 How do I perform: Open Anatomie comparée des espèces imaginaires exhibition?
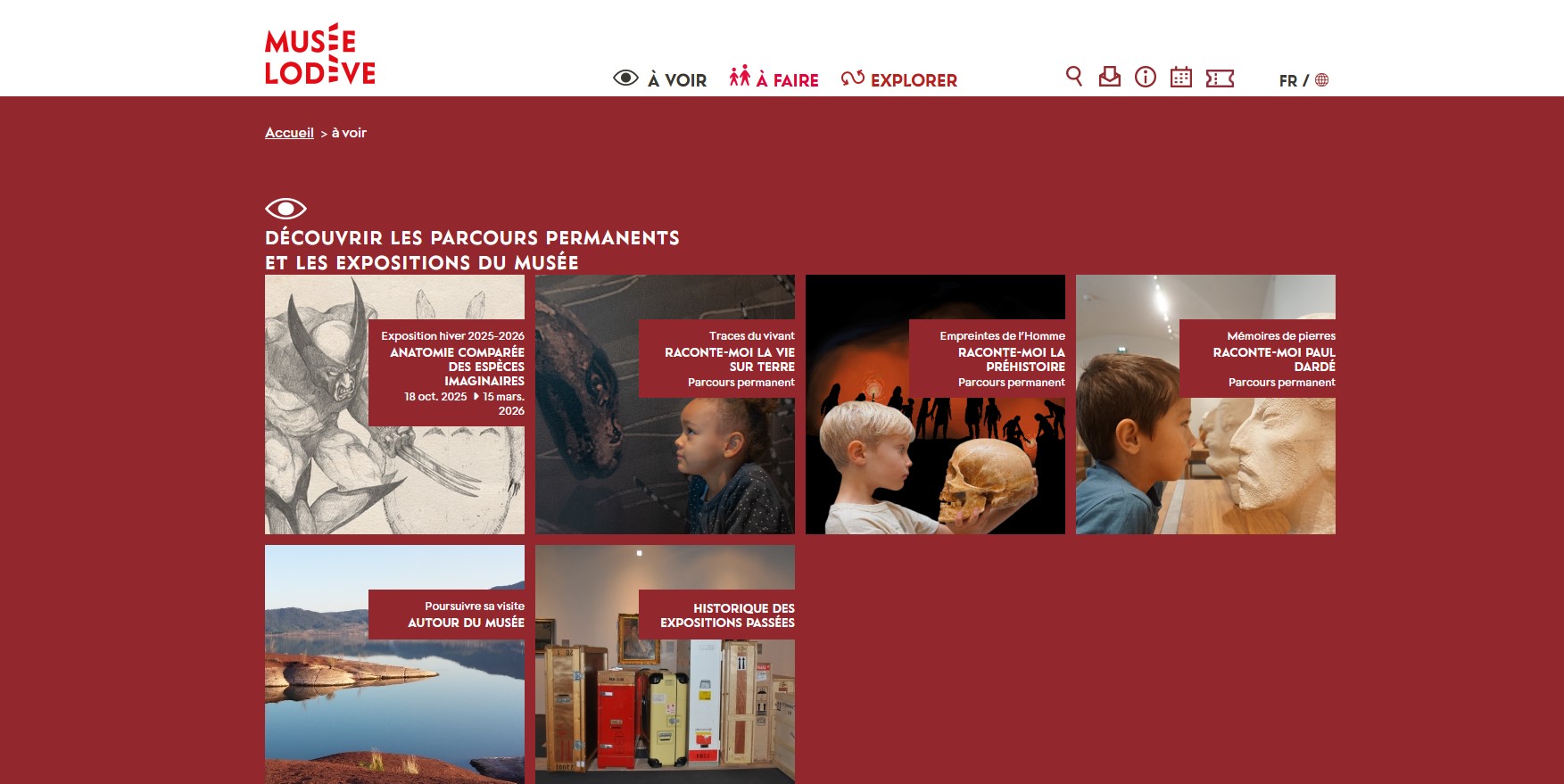[394, 404]
